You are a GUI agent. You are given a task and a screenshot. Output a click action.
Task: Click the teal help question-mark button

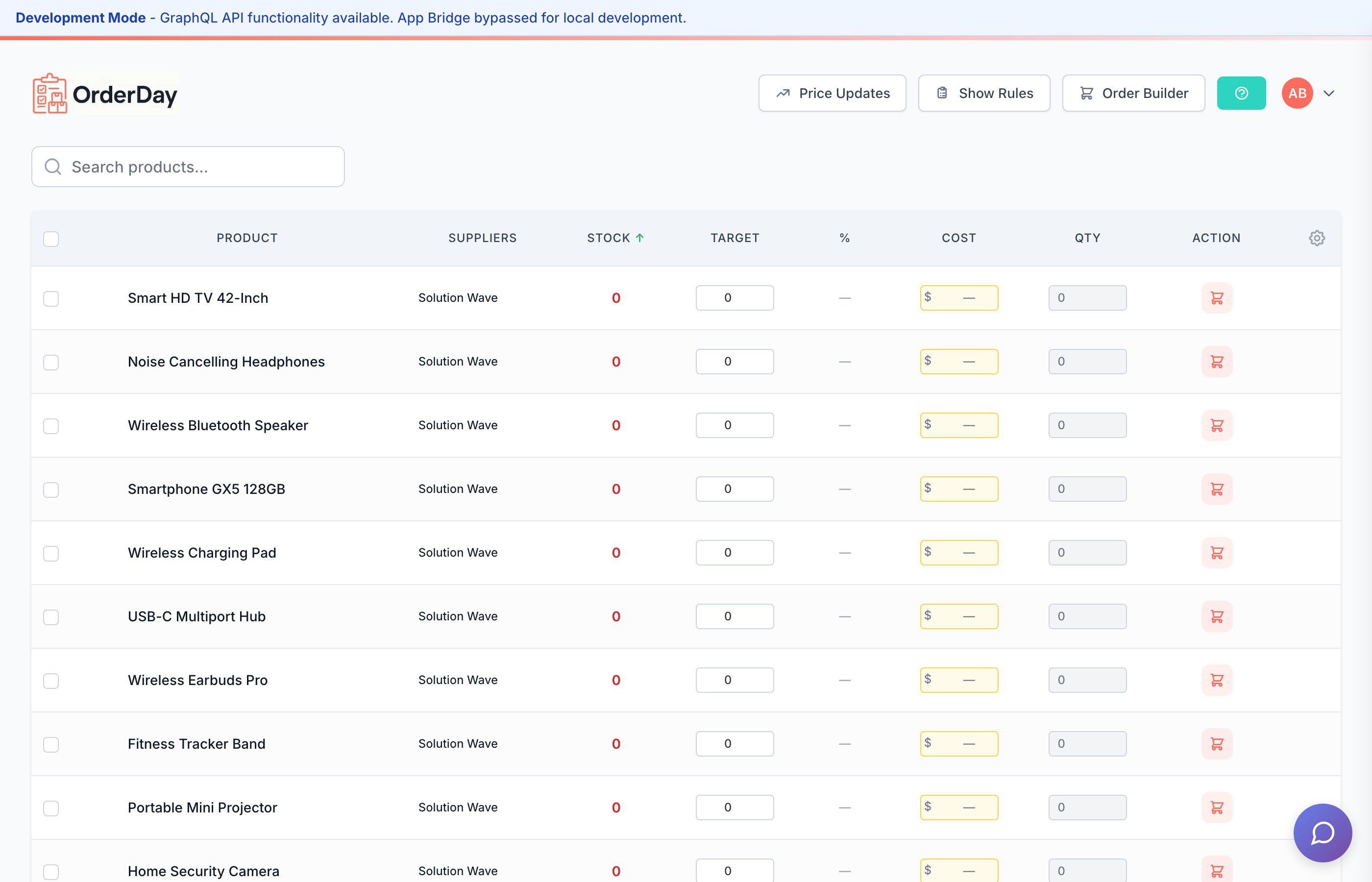coord(1241,94)
